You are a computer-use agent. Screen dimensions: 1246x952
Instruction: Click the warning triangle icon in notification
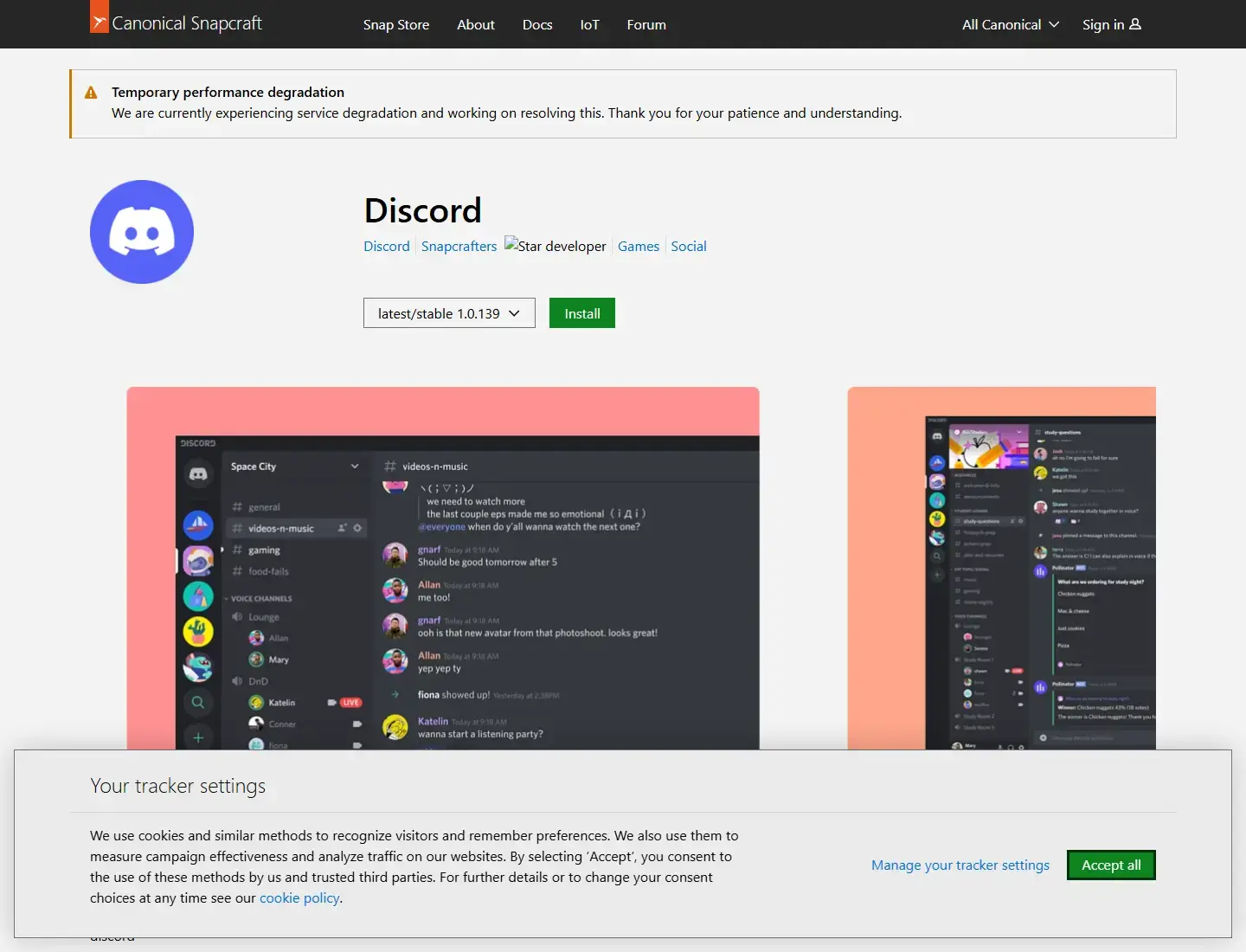click(91, 93)
